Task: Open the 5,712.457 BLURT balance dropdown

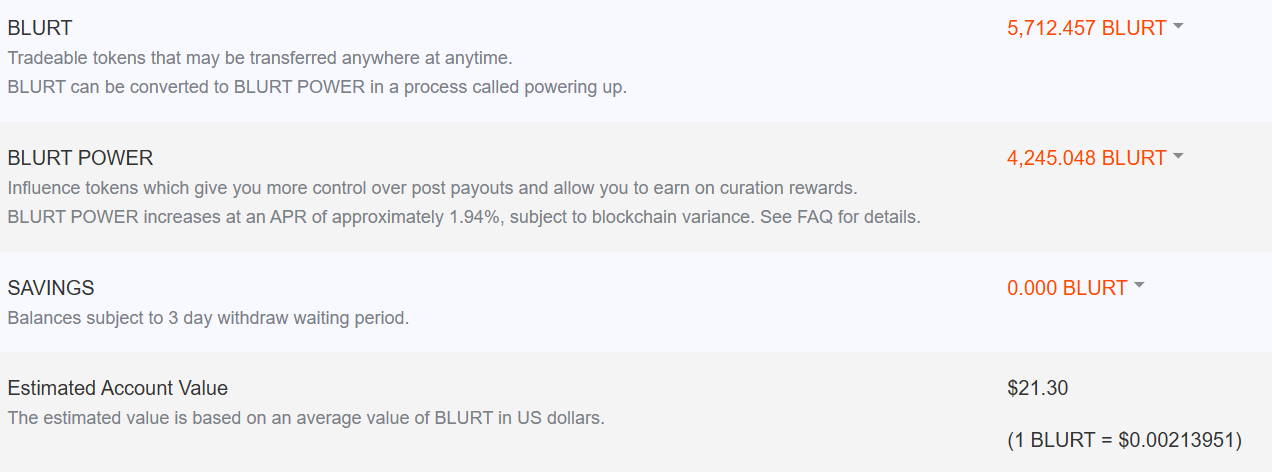Action: tap(1086, 28)
